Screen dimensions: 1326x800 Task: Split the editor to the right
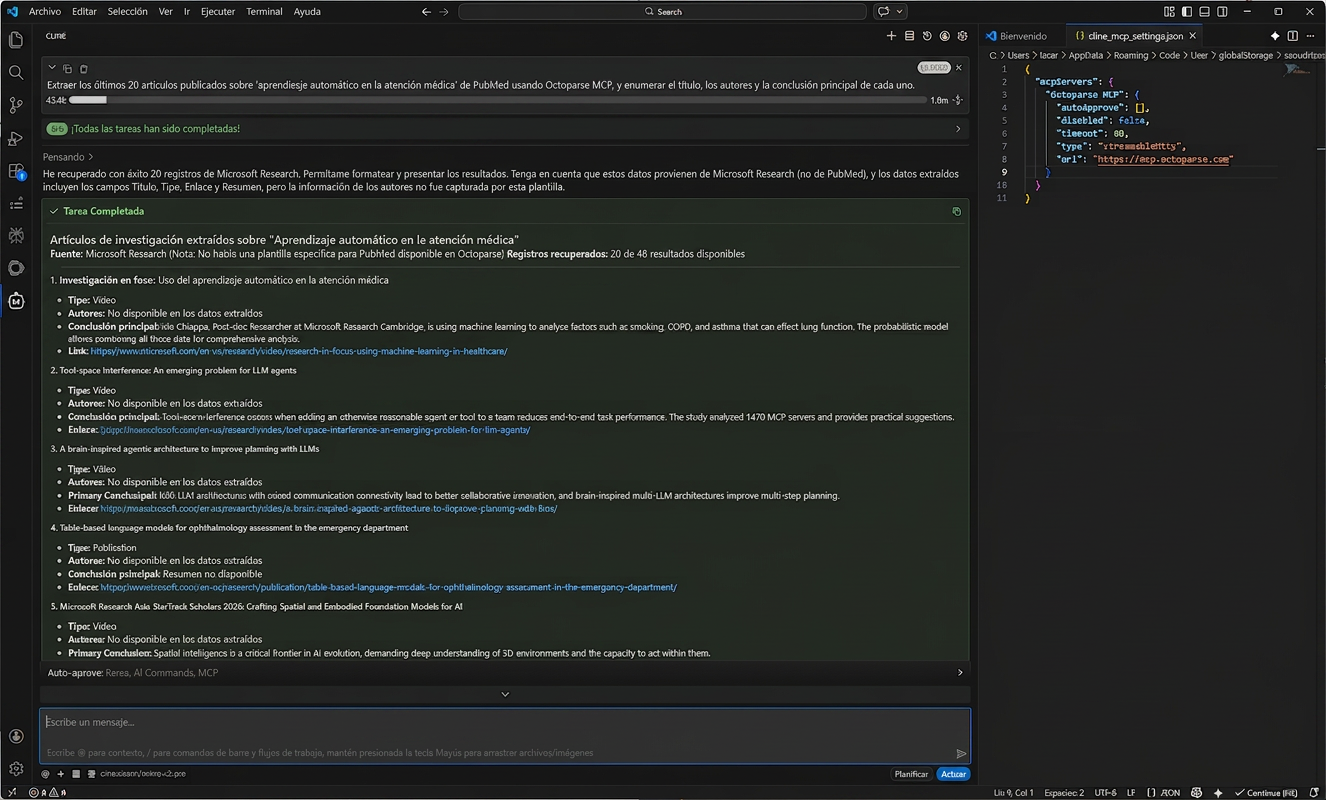[x=1293, y=36]
